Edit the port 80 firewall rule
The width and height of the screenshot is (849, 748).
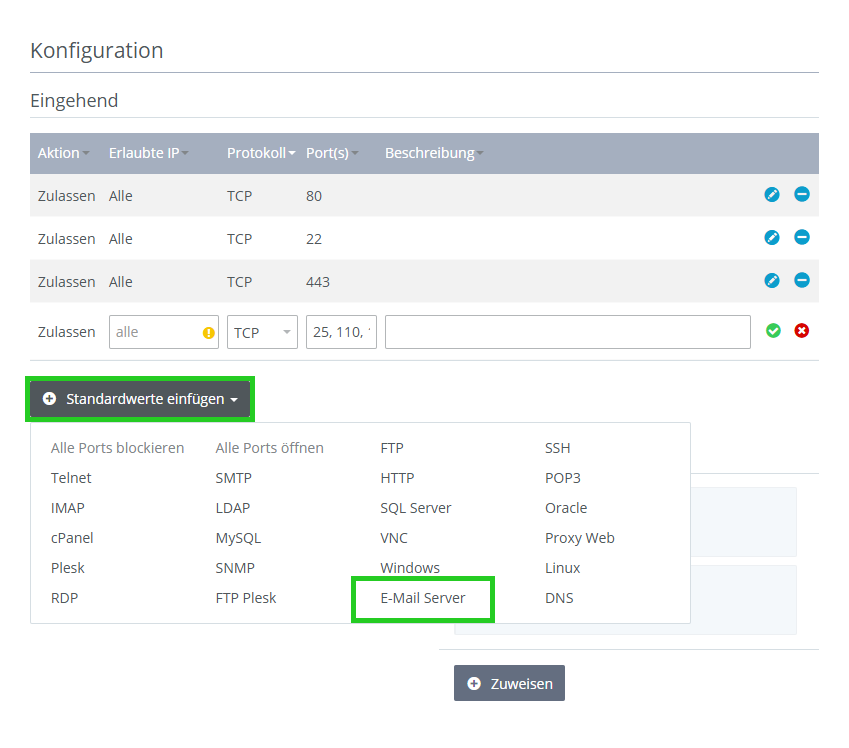point(772,194)
